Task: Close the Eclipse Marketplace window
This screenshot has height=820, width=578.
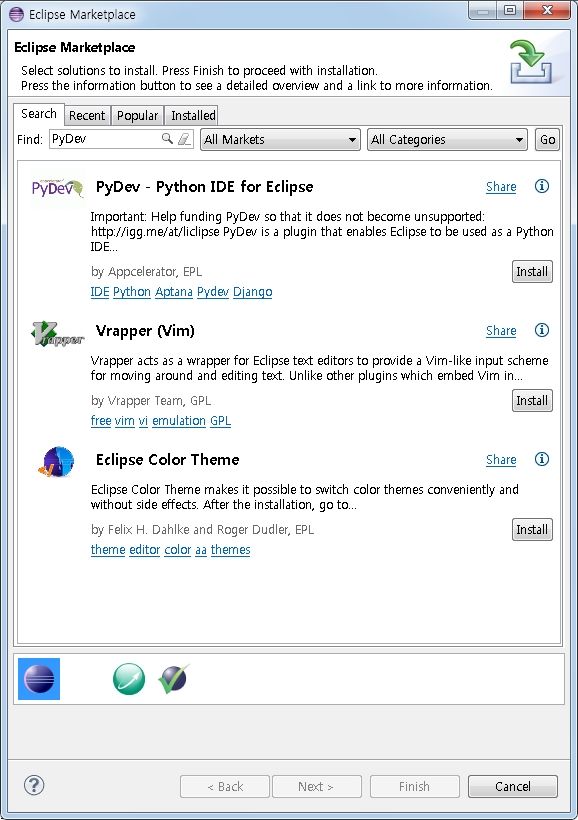Action: coord(547,10)
